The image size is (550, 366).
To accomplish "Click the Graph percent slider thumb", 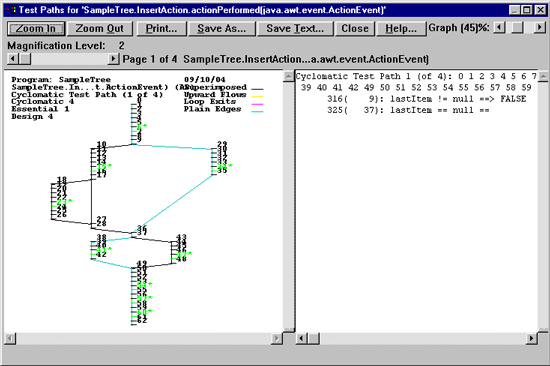I will [x=517, y=27].
